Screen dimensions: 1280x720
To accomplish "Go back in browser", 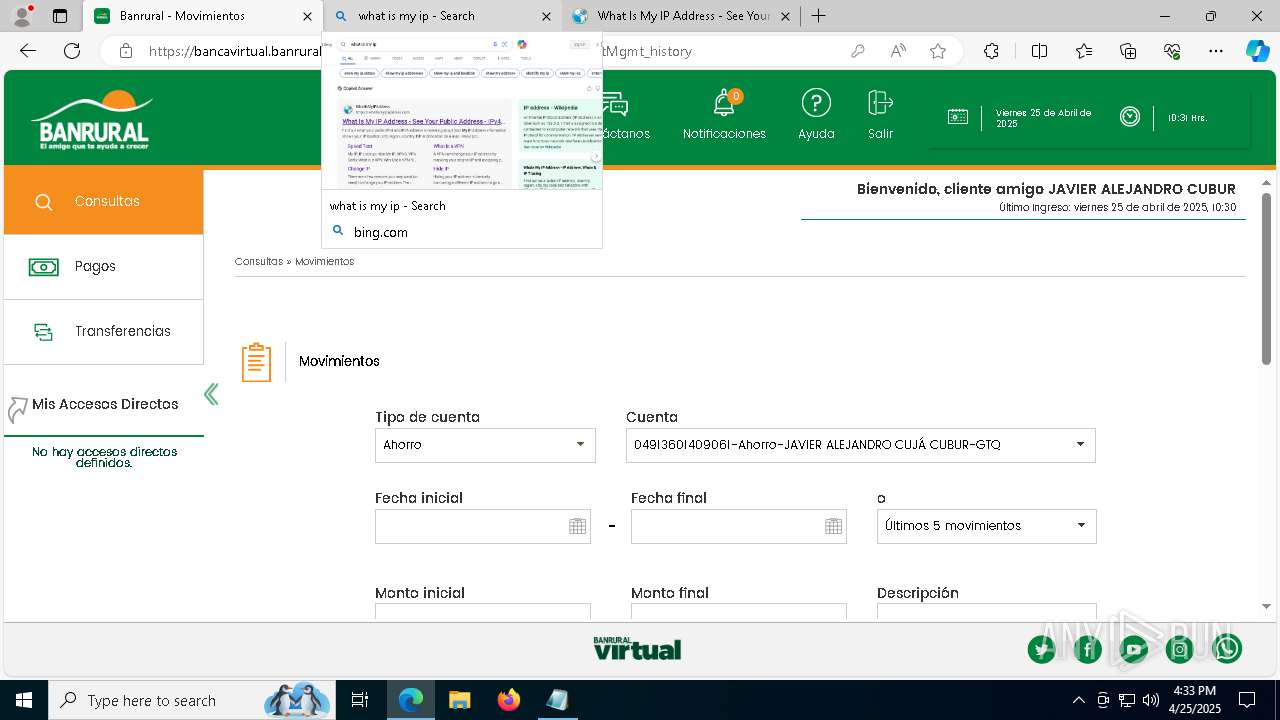I will pos(28,51).
